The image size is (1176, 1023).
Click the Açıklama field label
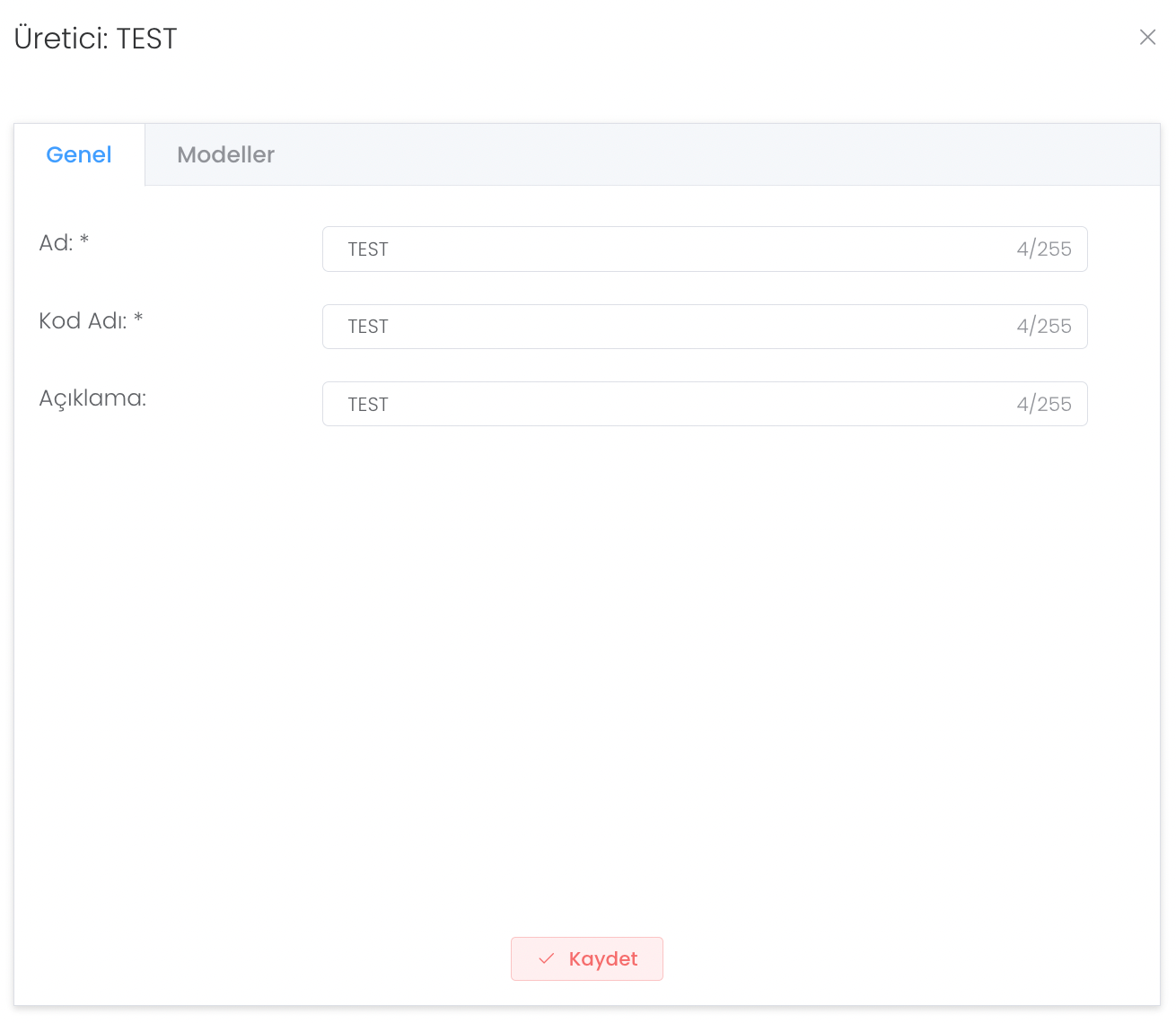(92, 398)
